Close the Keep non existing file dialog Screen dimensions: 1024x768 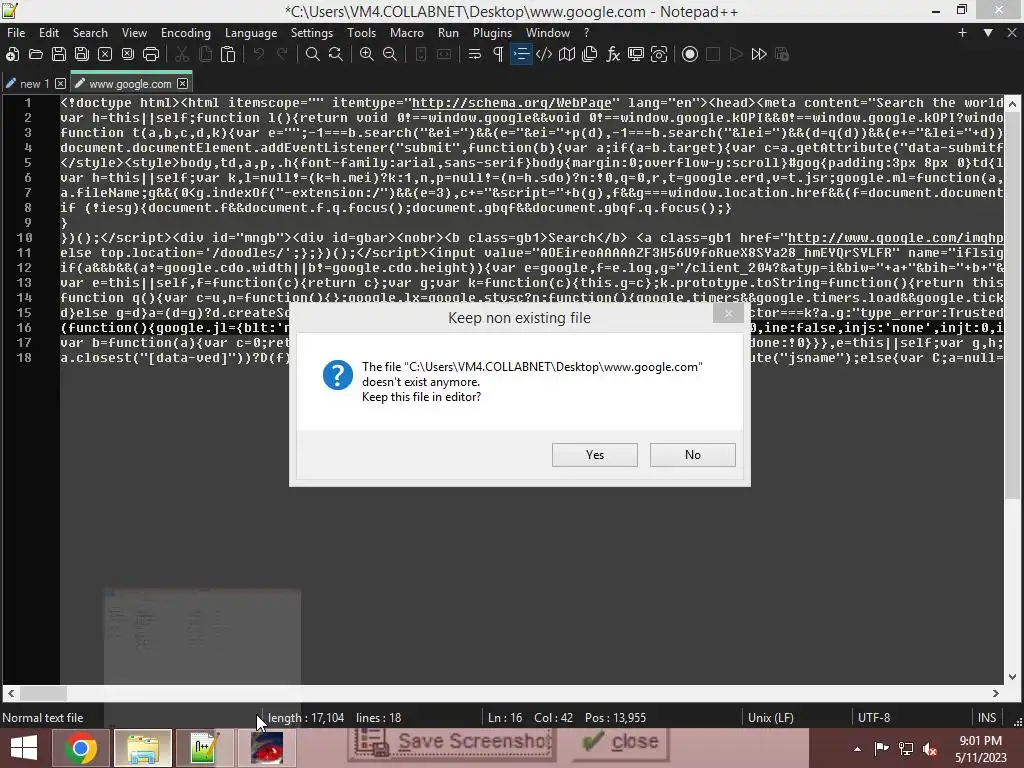728,314
